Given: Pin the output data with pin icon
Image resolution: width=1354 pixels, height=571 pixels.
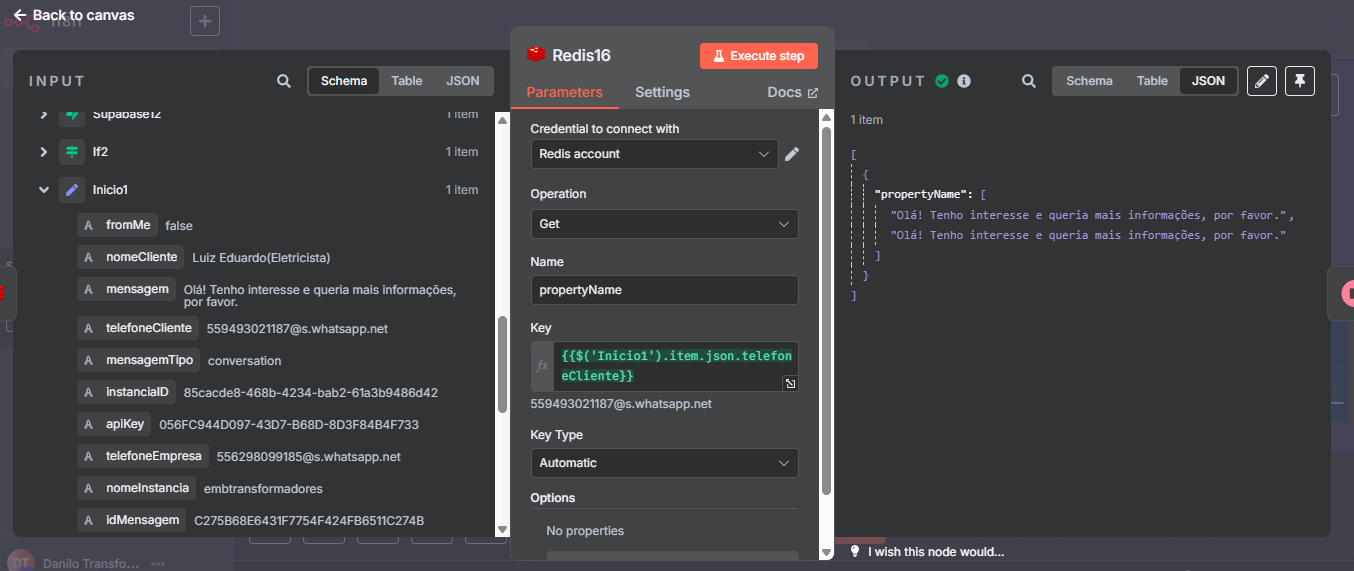Looking at the screenshot, I should (1300, 81).
